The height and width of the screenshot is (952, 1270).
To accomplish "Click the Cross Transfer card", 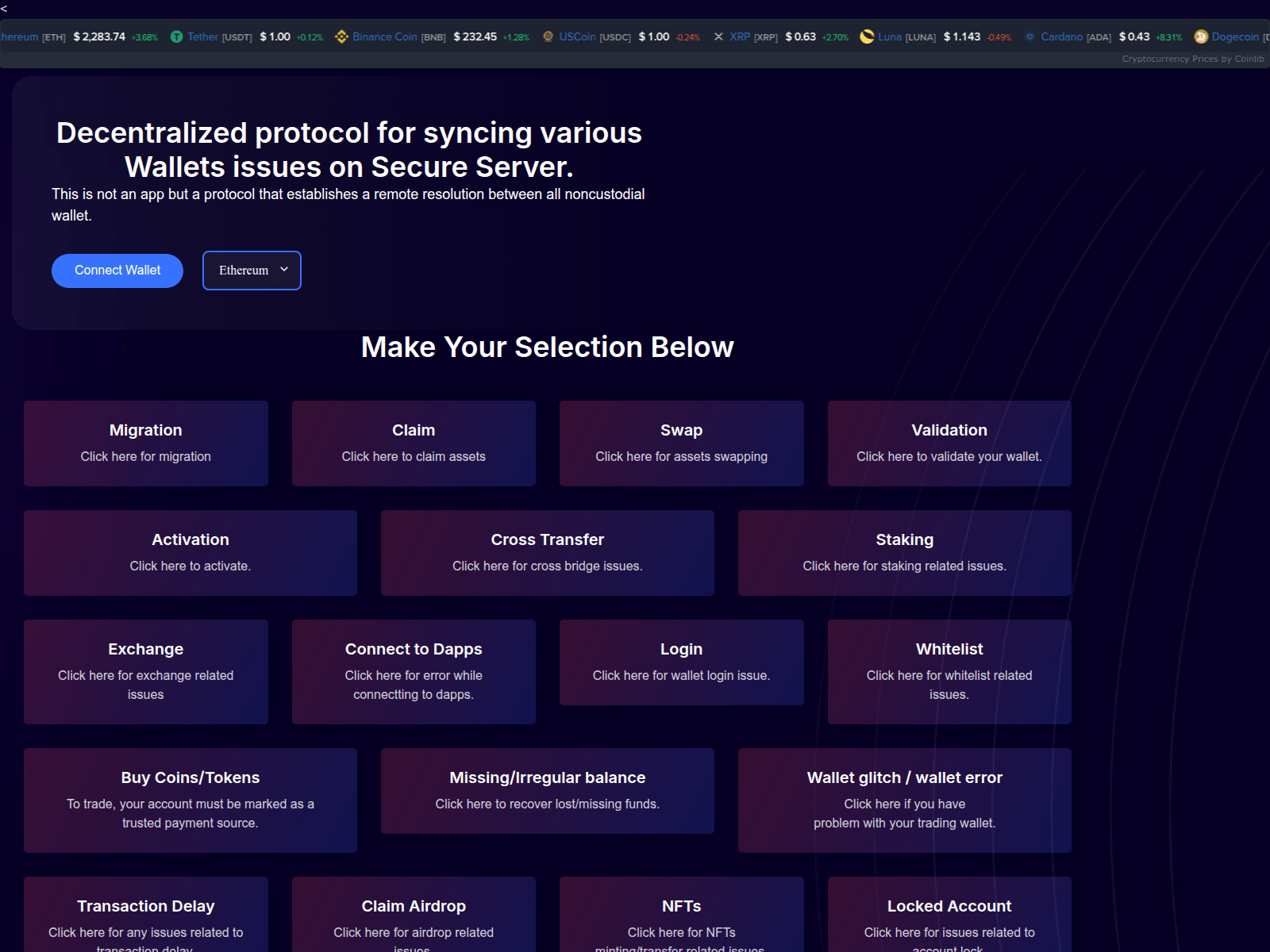I will (547, 553).
